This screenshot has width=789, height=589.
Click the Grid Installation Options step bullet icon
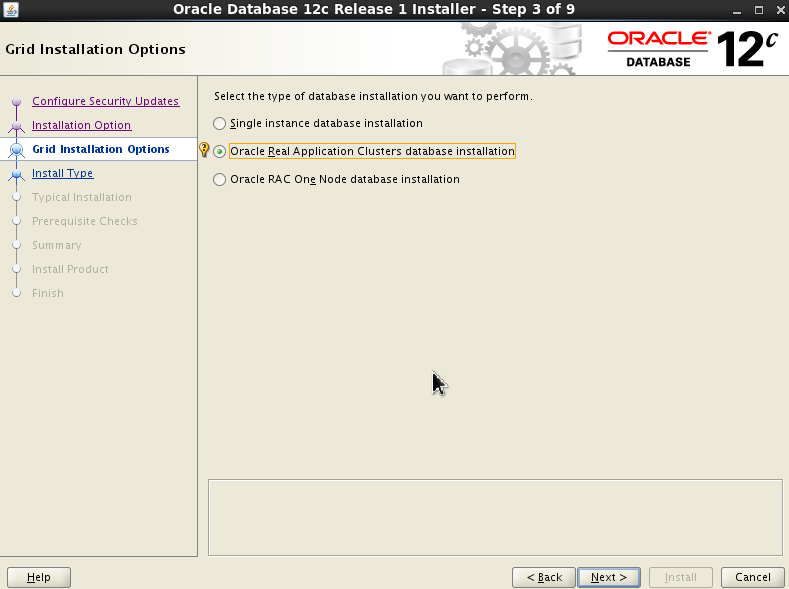point(17,150)
